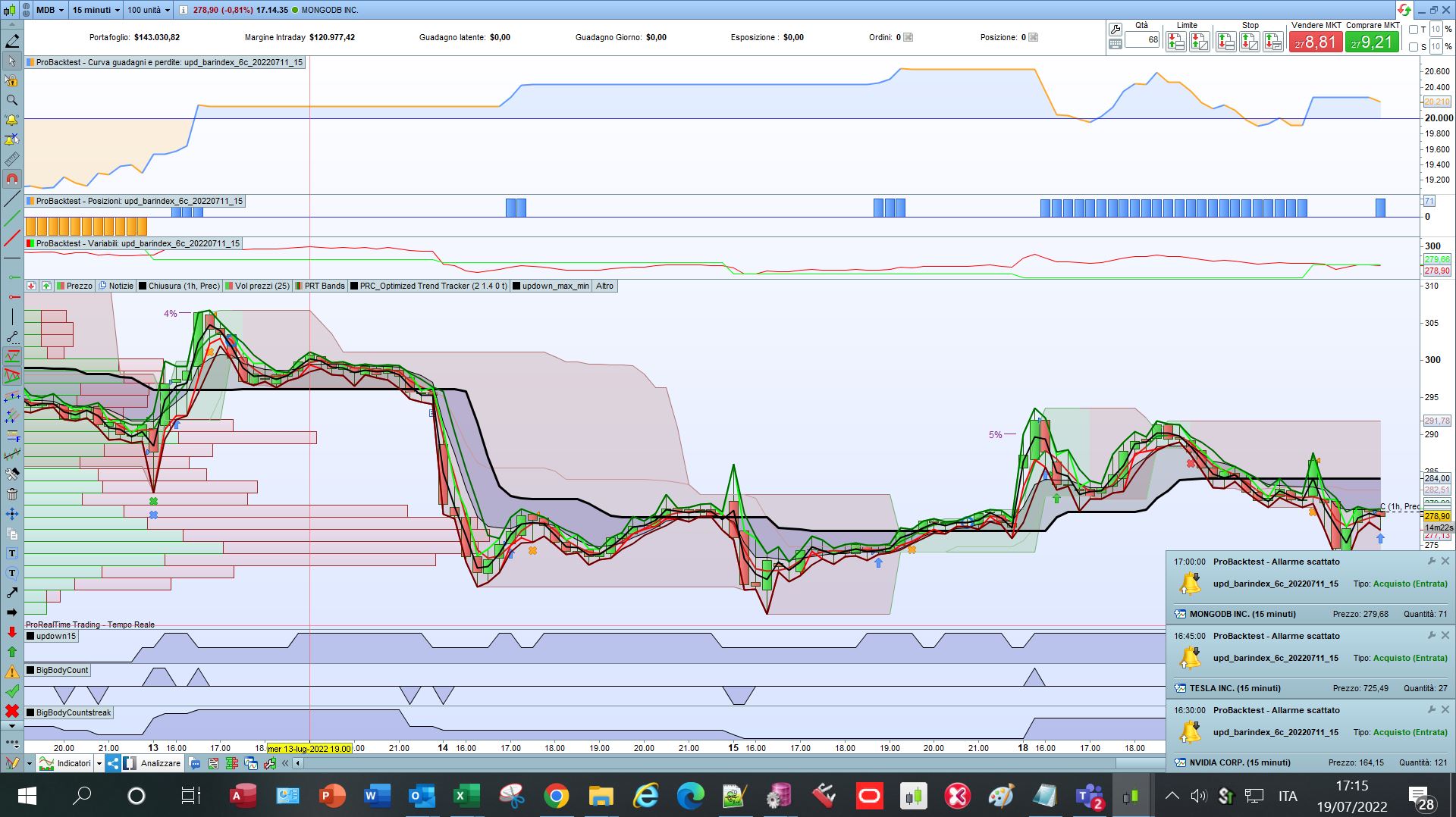Click the Qtà quantity input field

tap(1142, 40)
